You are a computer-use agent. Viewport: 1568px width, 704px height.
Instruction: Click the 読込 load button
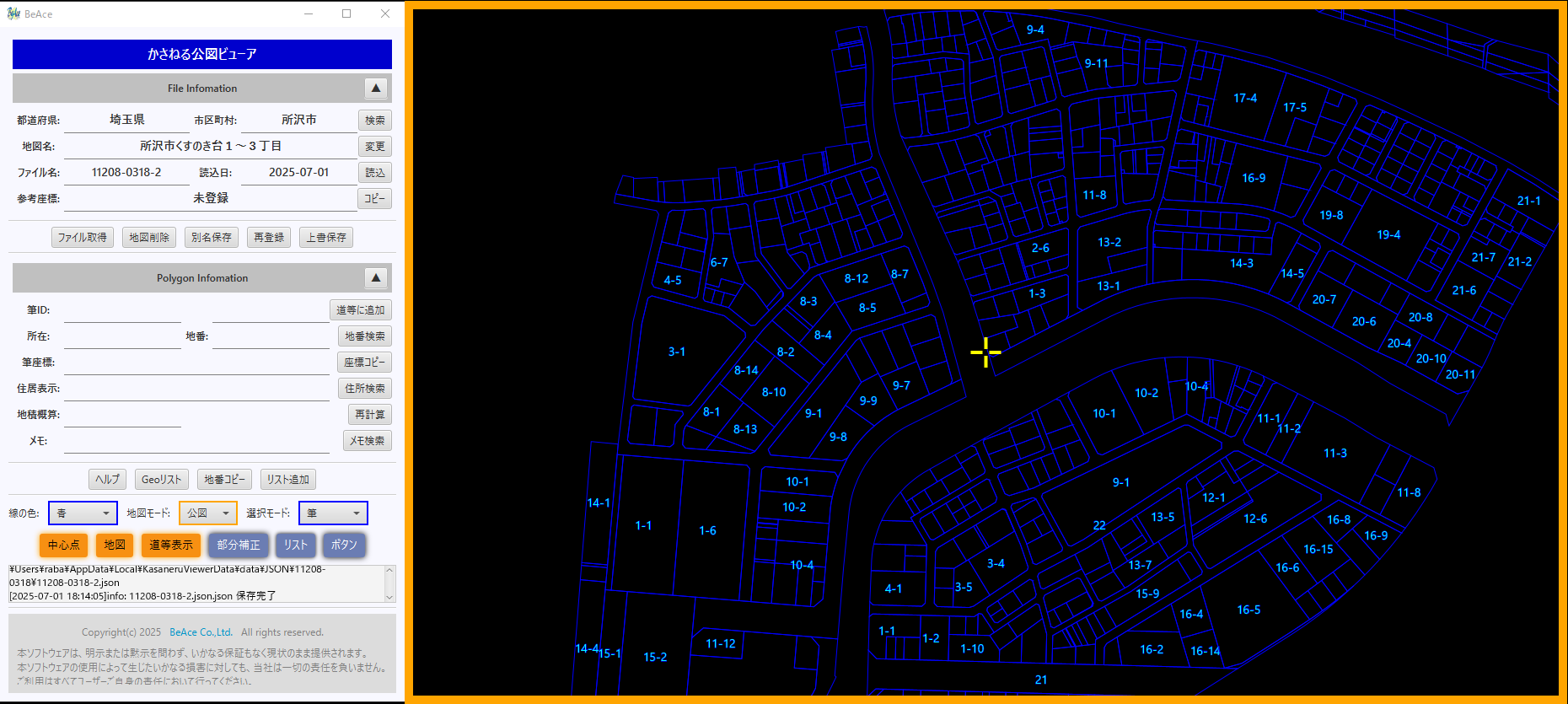[x=375, y=173]
